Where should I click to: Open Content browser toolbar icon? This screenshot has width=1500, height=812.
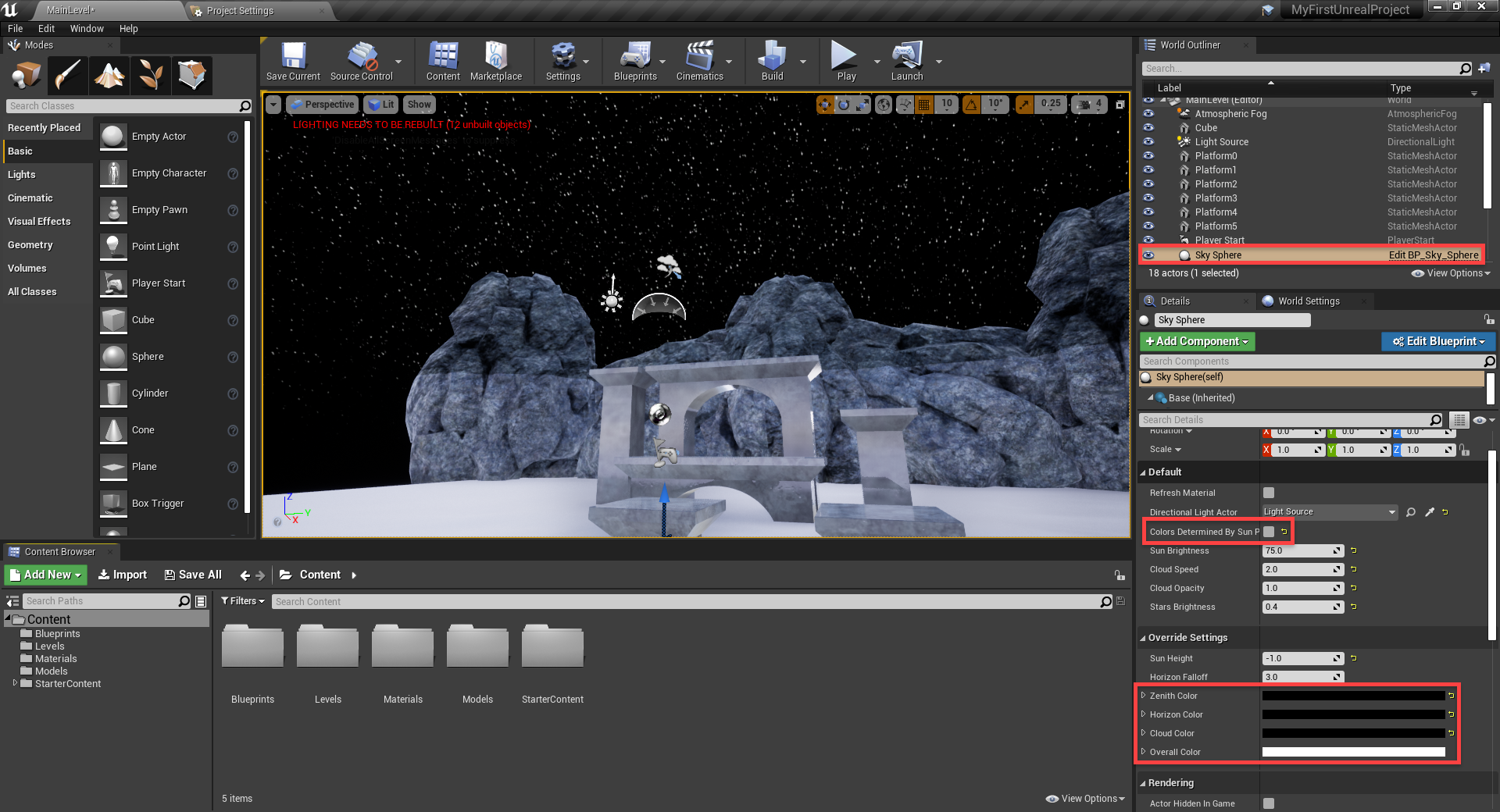click(x=443, y=61)
